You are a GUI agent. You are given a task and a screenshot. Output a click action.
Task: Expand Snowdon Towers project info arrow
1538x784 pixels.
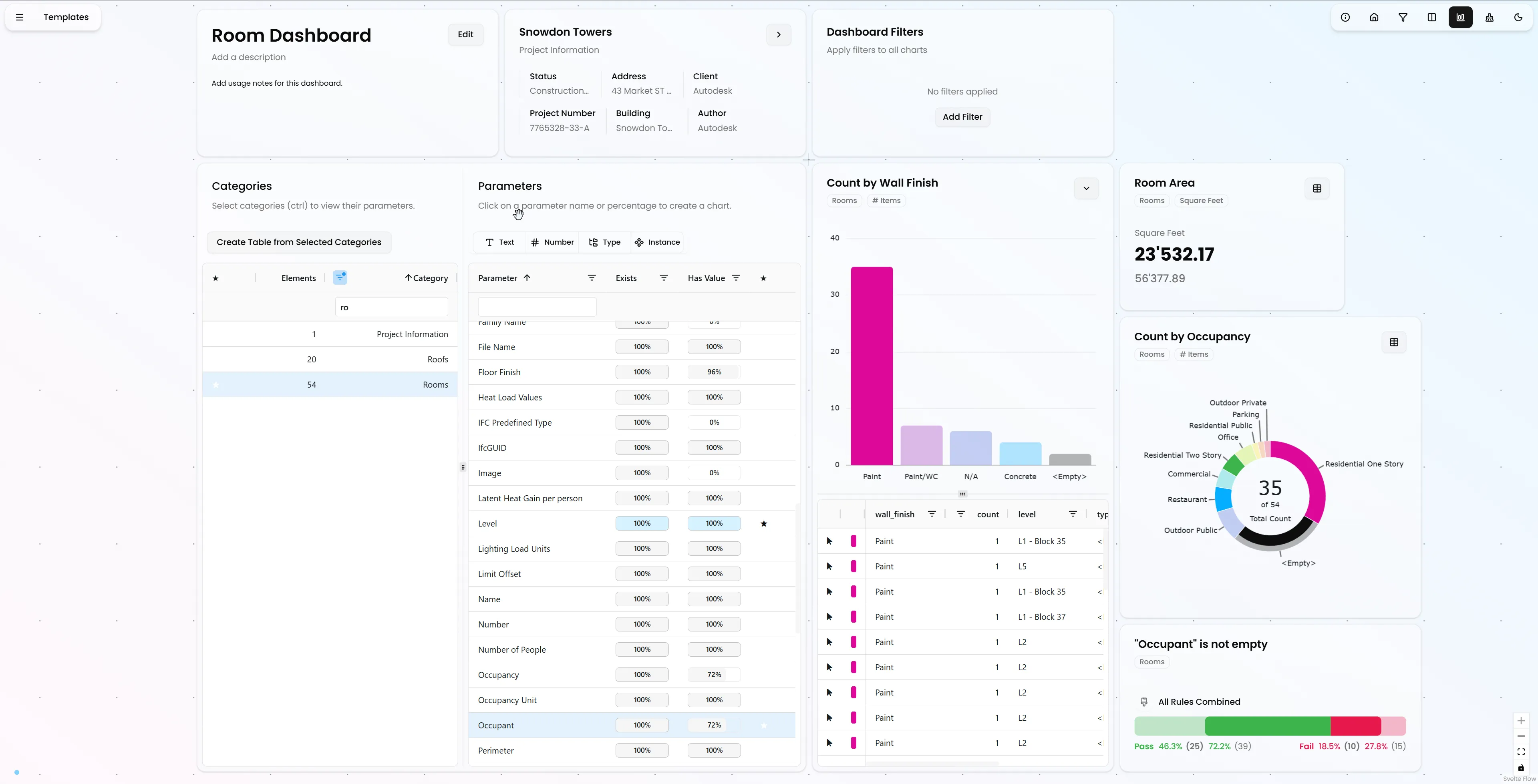[779, 34]
